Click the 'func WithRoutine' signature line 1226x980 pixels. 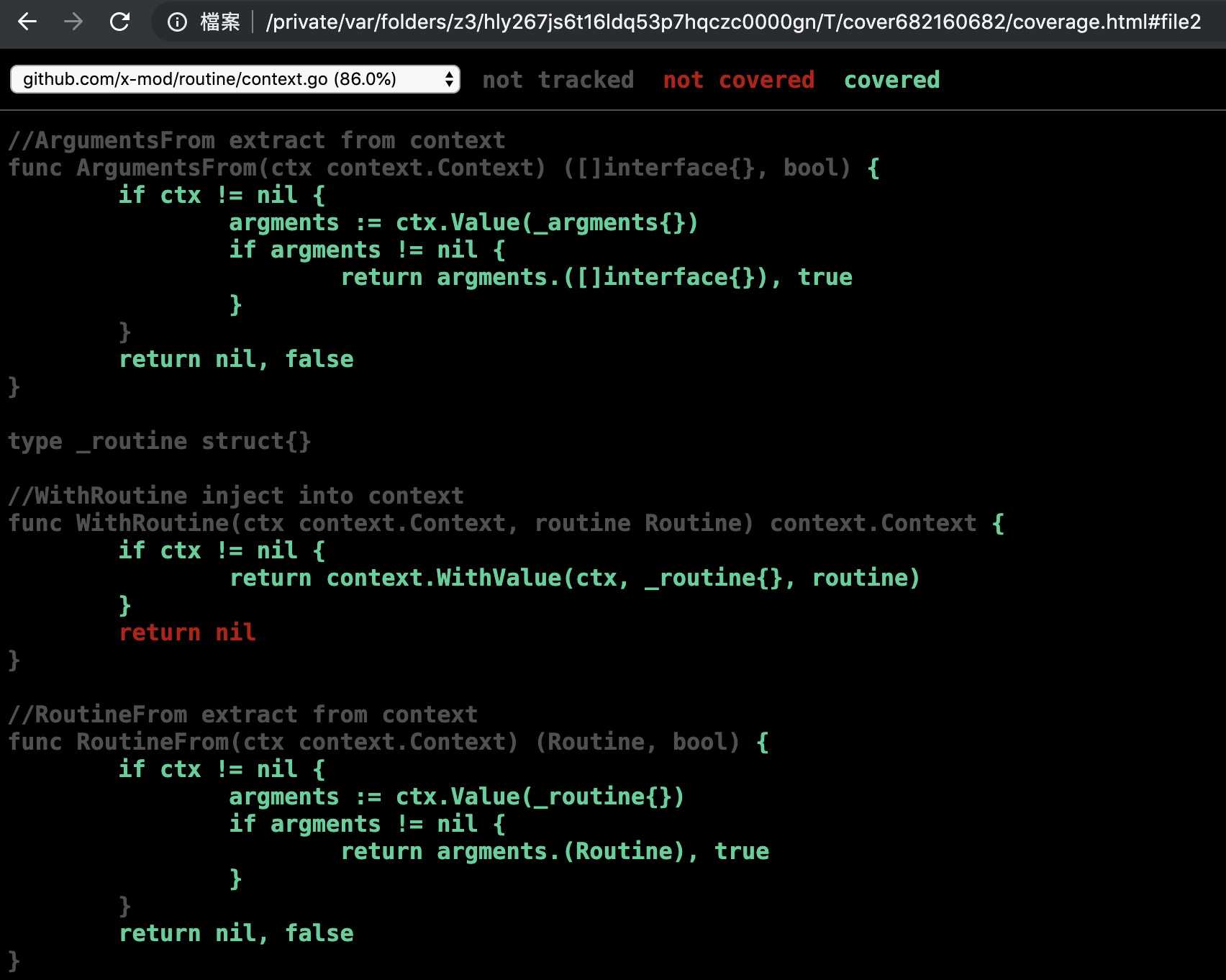pos(506,523)
